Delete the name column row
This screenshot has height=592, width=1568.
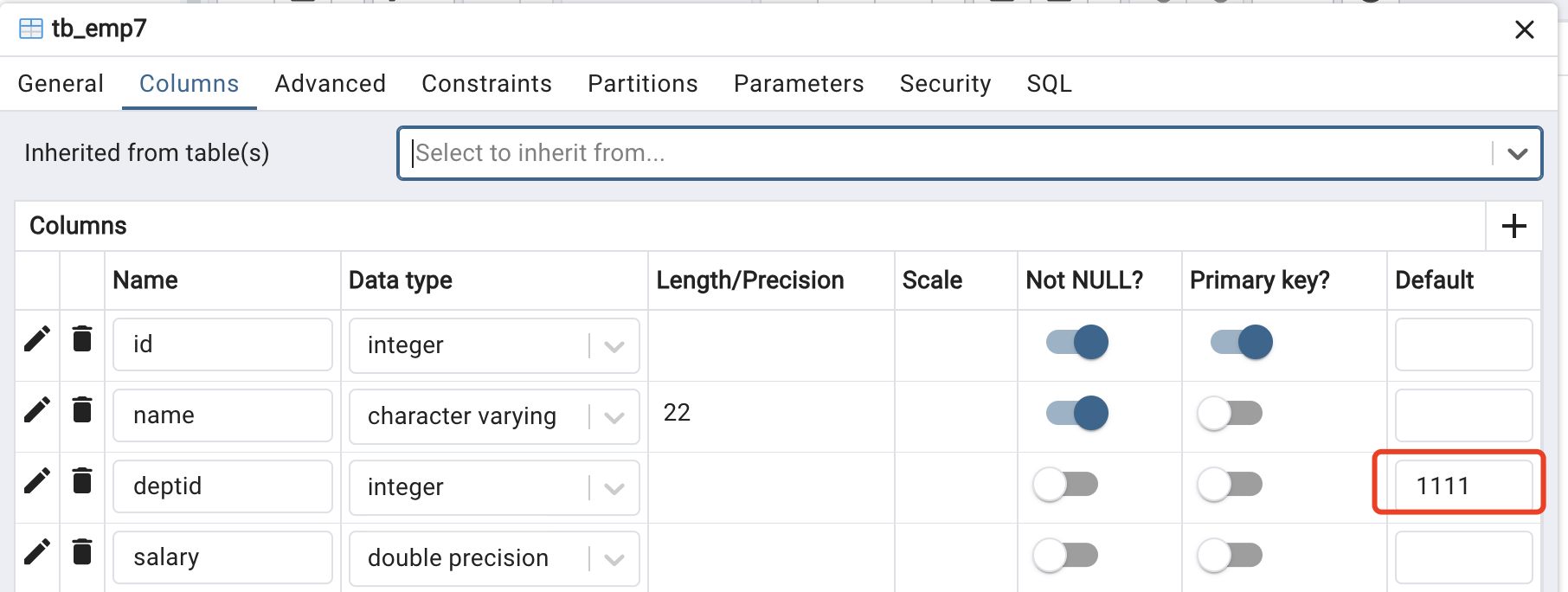tap(82, 409)
